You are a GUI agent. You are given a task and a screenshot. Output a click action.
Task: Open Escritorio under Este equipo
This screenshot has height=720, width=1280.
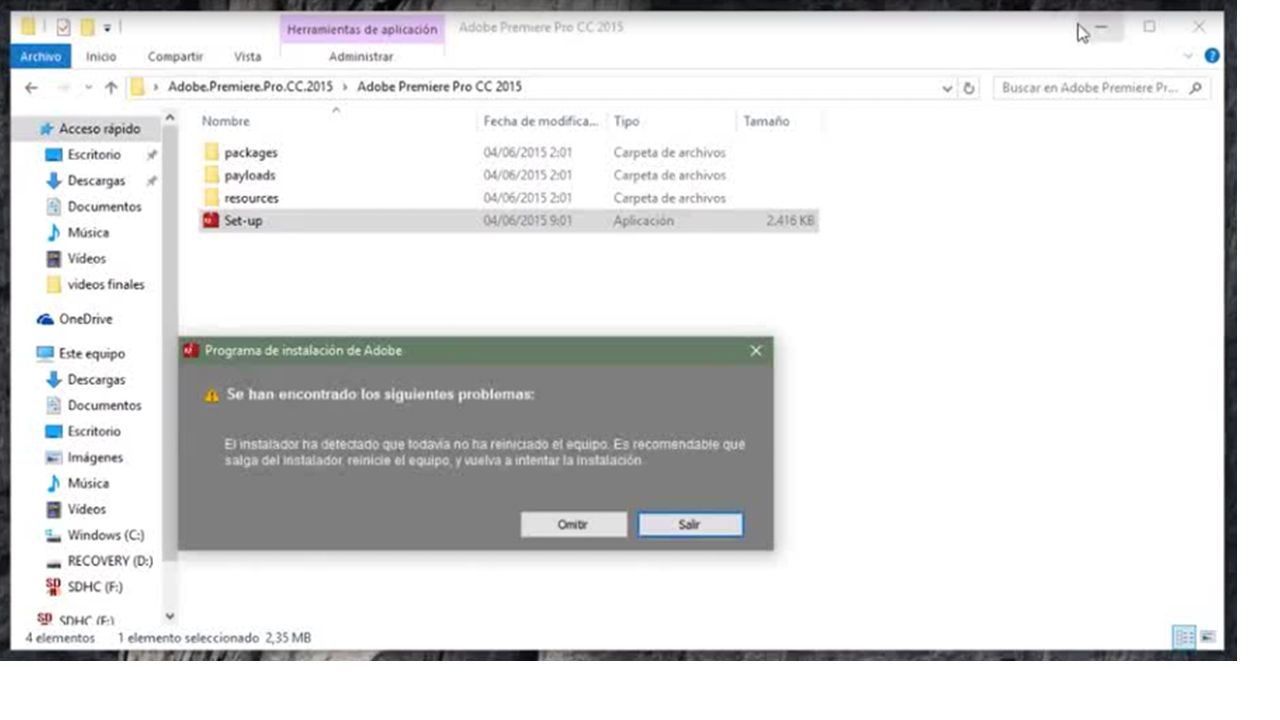94,432
